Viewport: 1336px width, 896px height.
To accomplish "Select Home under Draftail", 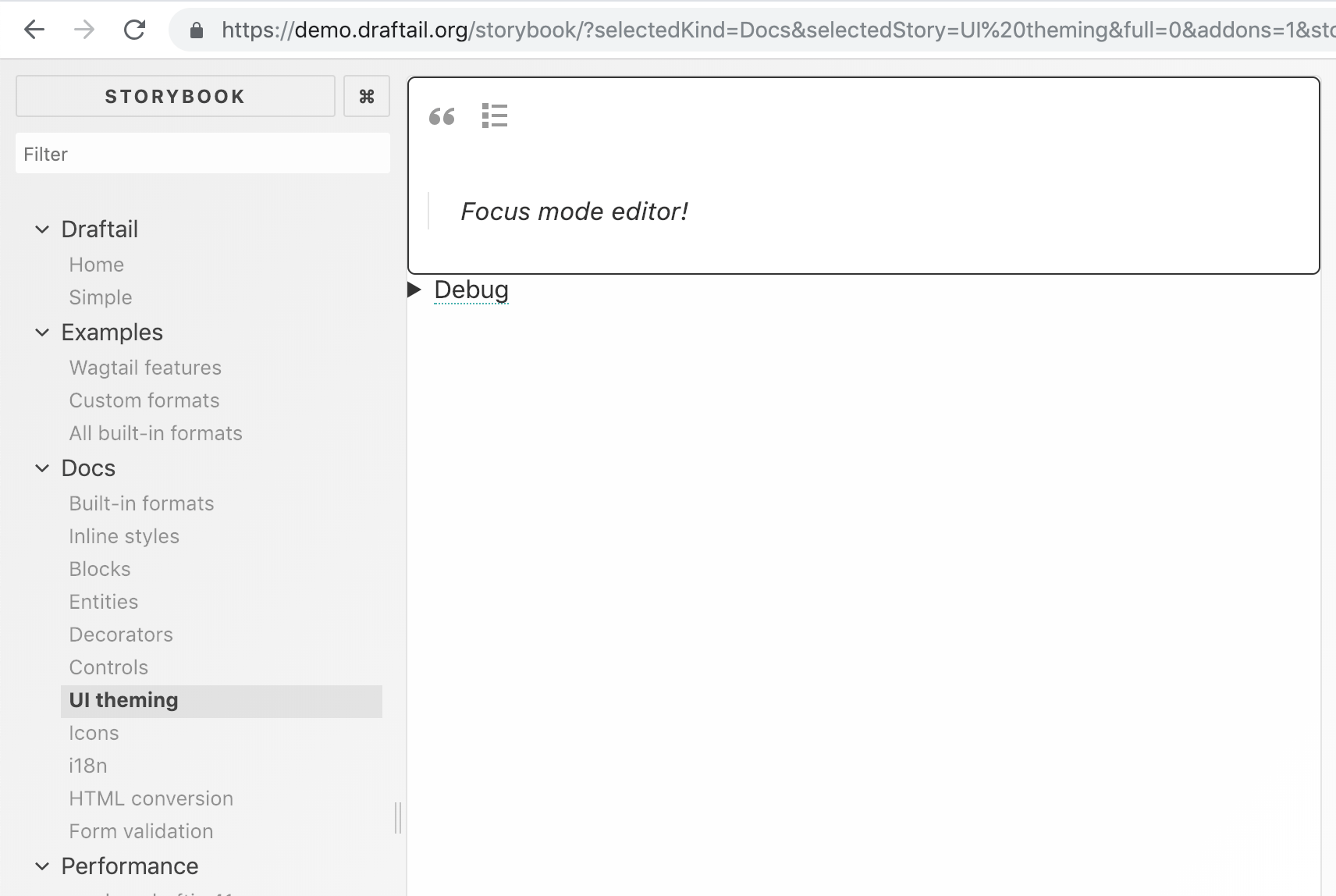I will coord(96,265).
